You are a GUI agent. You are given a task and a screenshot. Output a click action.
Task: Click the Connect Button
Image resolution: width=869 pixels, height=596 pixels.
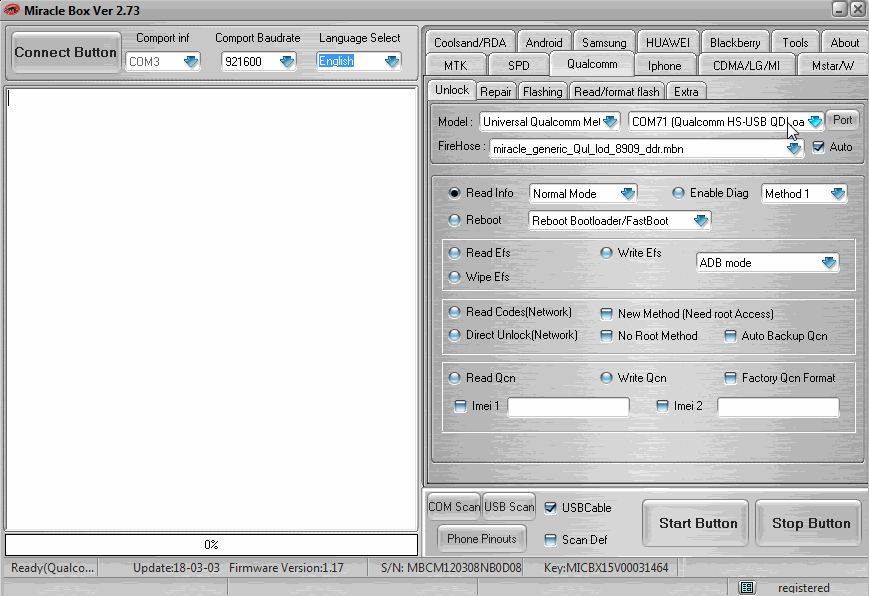[65, 53]
